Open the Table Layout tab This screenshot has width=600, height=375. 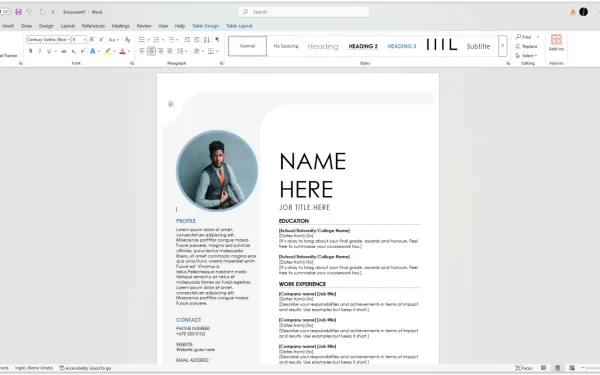tap(239, 26)
